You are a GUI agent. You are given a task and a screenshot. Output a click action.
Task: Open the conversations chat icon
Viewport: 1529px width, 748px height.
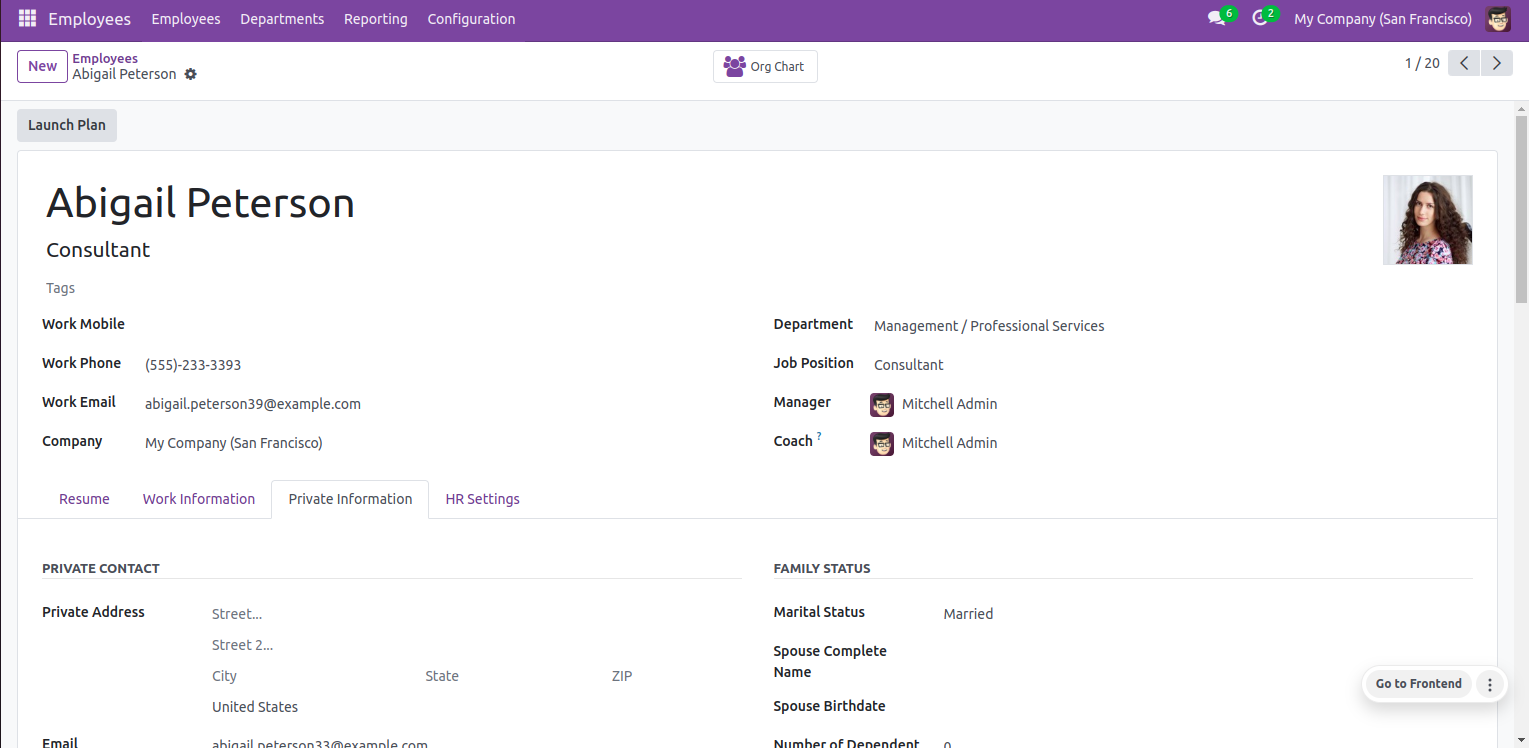point(1217,19)
